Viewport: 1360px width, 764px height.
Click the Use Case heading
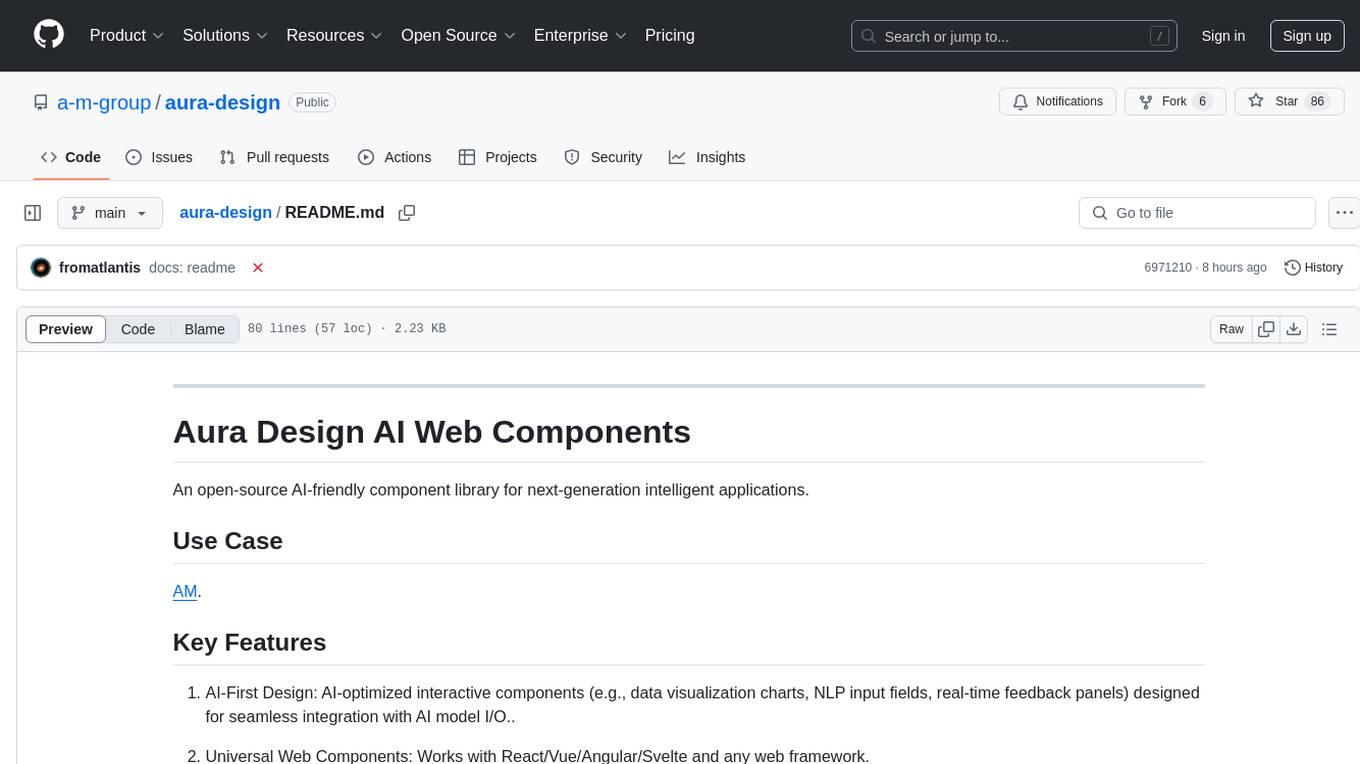coord(228,541)
